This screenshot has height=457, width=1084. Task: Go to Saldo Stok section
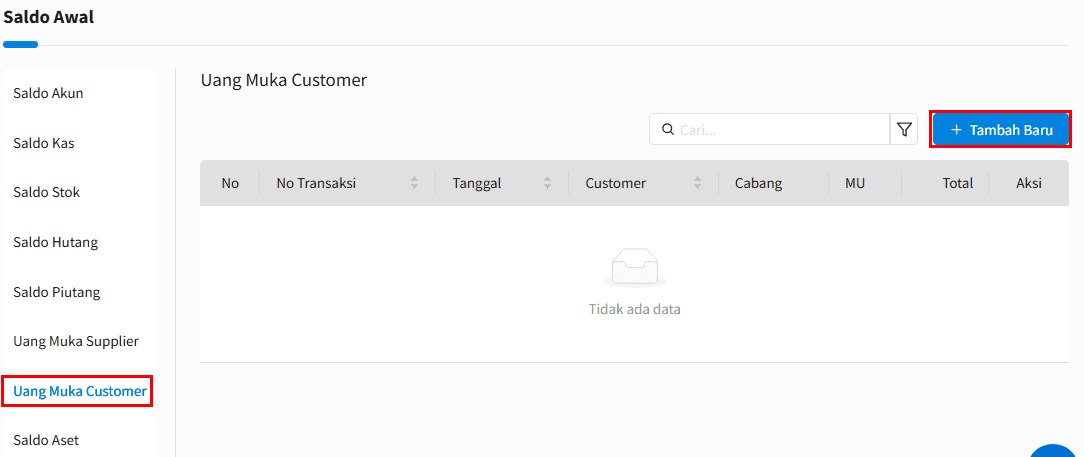click(46, 192)
